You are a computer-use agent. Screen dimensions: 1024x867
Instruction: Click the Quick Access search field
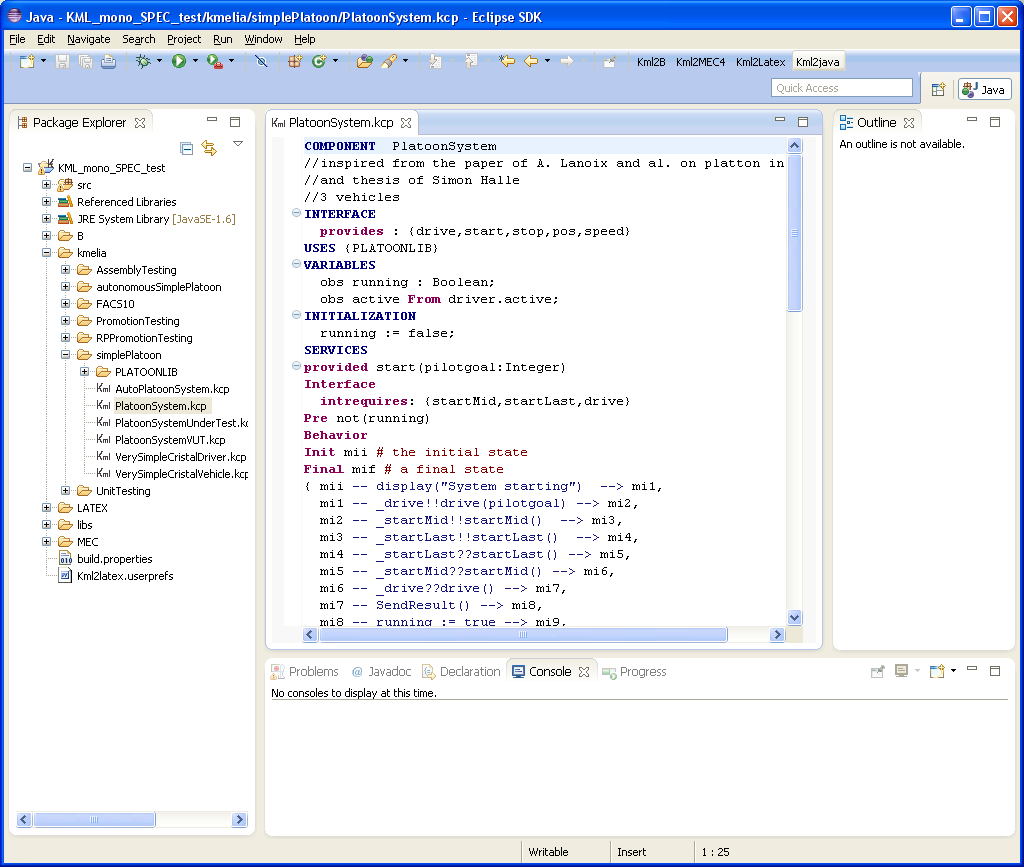point(842,88)
